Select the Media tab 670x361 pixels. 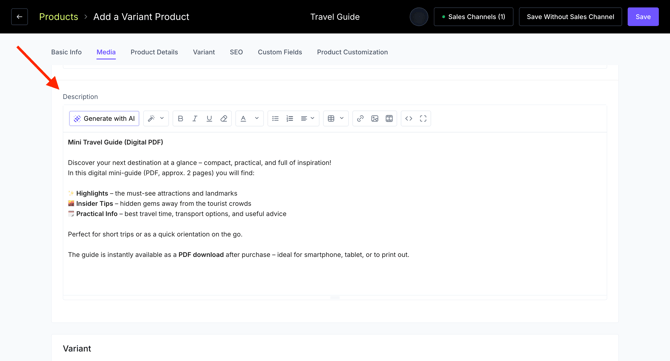point(106,52)
